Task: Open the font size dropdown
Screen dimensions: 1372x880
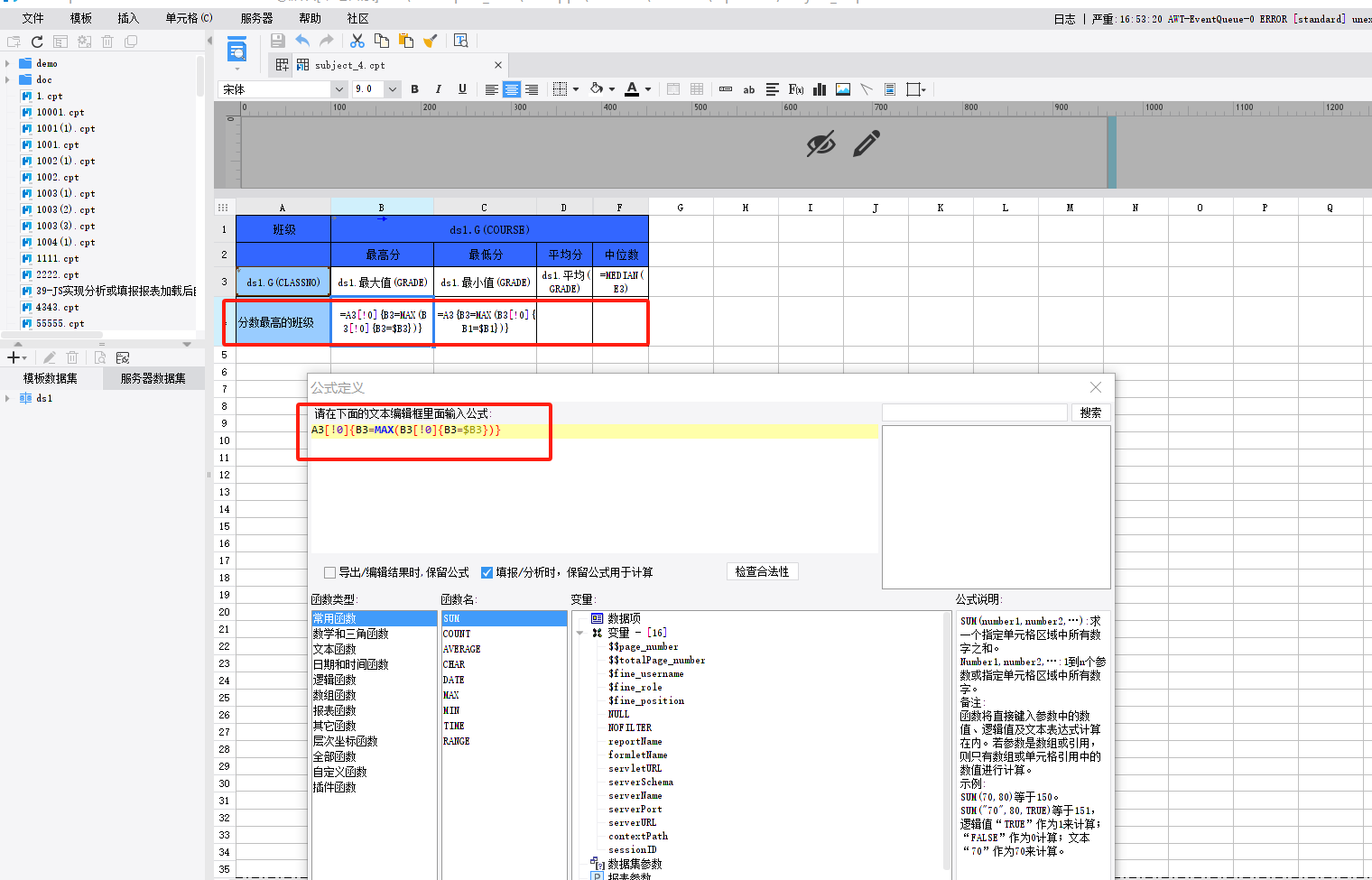Action: tap(393, 89)
